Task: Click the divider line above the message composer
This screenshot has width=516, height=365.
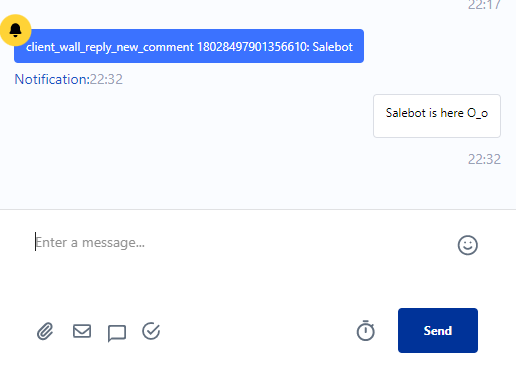Action: click(258, 209)
